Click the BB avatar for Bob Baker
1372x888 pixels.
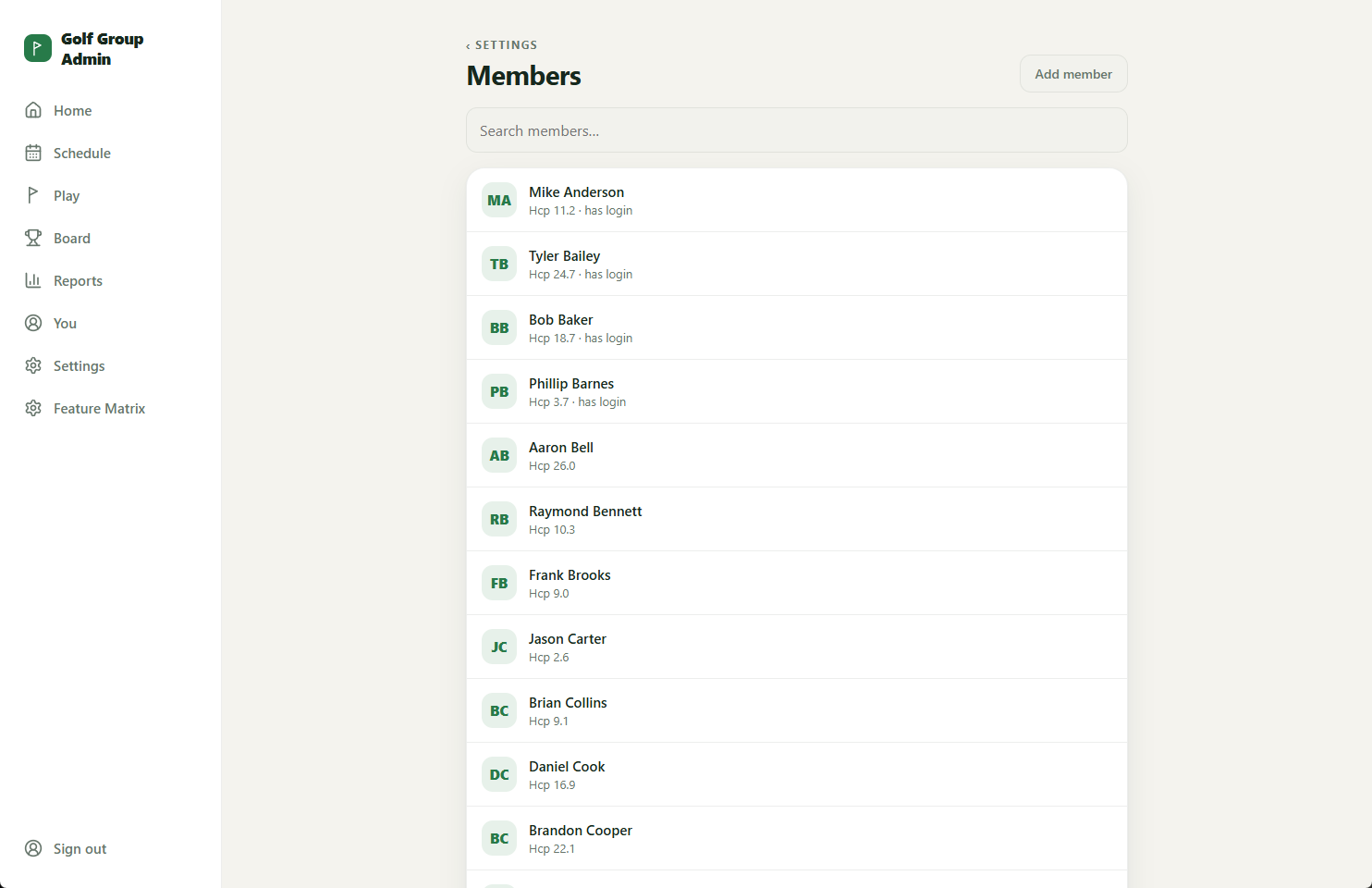click(x=499, y=327)
